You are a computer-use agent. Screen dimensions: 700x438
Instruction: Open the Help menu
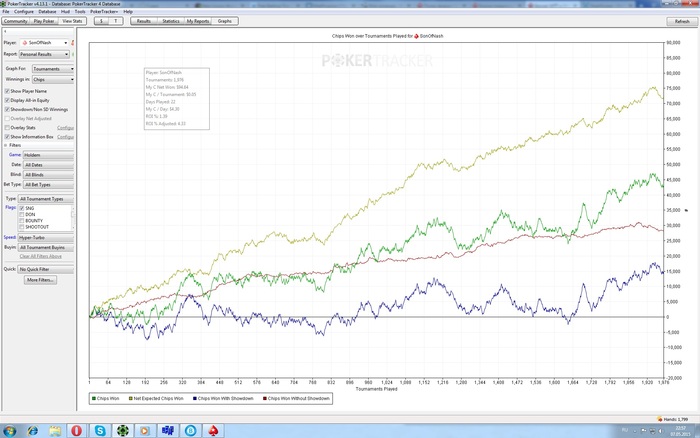tap(128, 12)
